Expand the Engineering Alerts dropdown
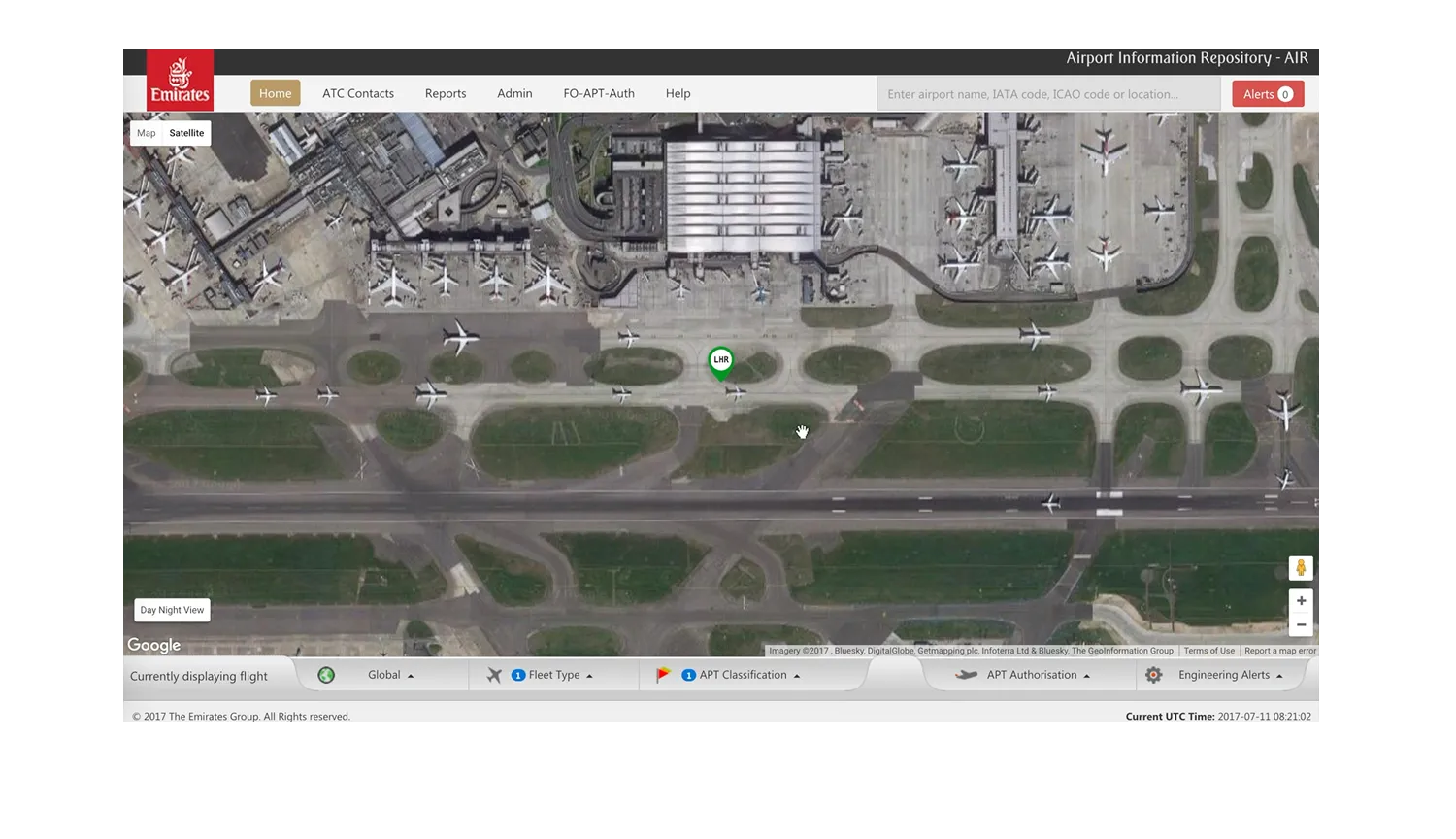Screen dimensions: 1456x839 [x=1230, y=675]
